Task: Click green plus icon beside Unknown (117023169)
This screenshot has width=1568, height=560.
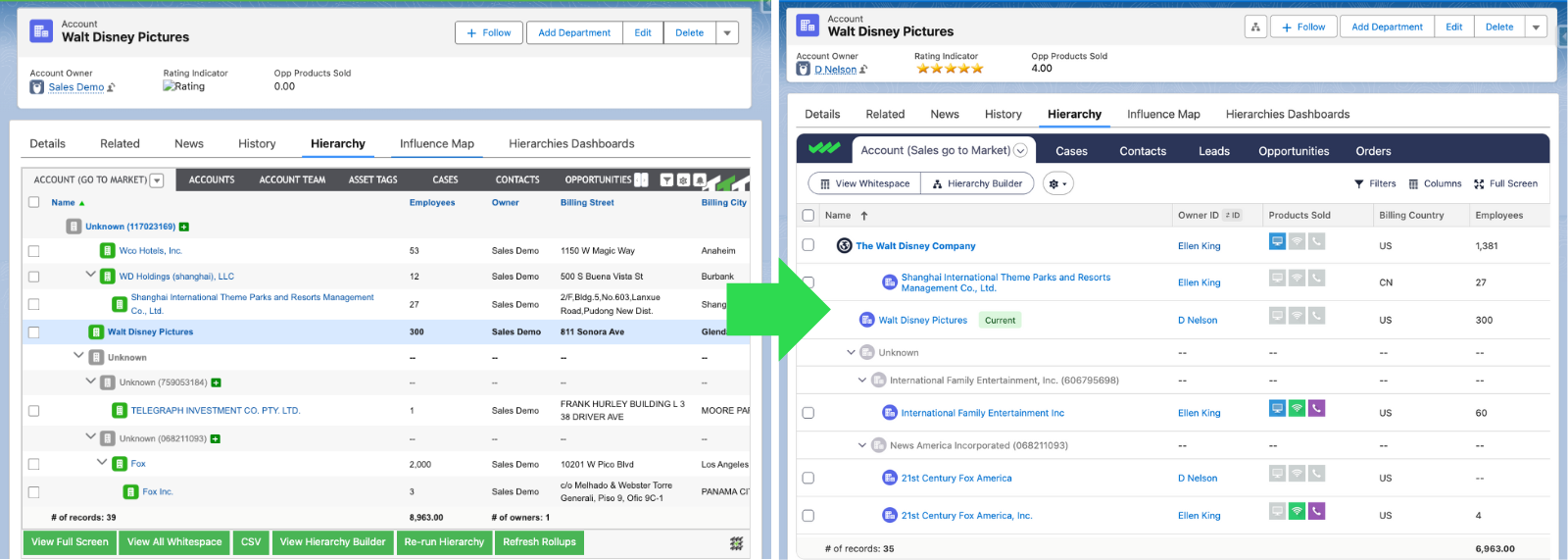Action: tap(184, 227)
